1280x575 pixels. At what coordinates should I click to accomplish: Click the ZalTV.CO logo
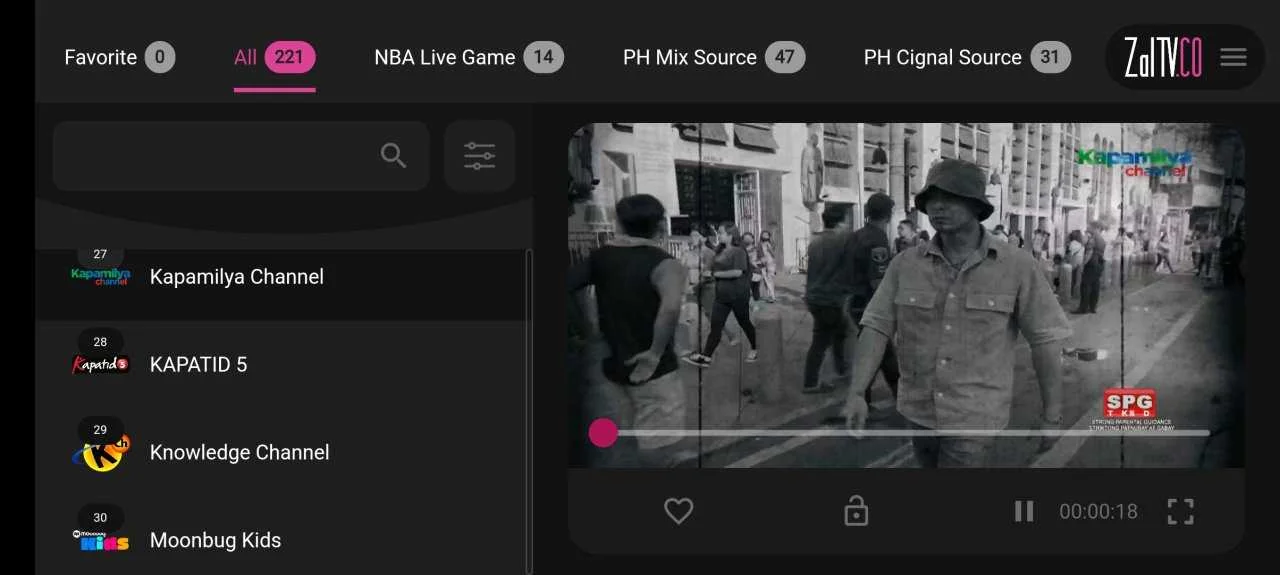1162,57
